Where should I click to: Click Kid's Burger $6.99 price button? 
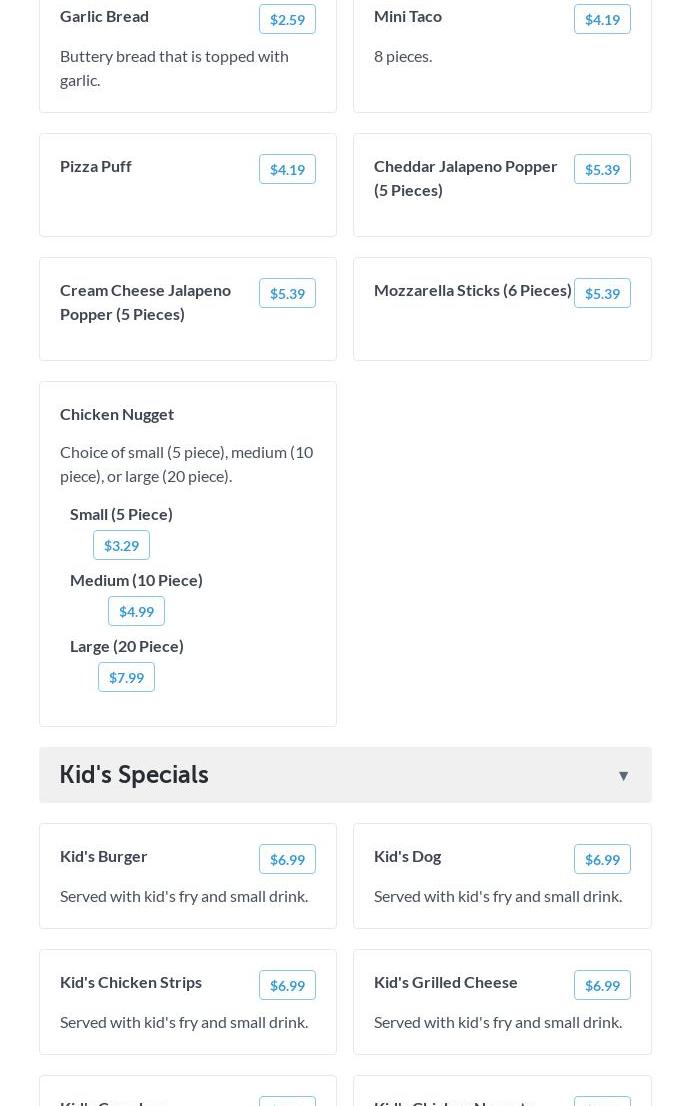coord(287,859)
